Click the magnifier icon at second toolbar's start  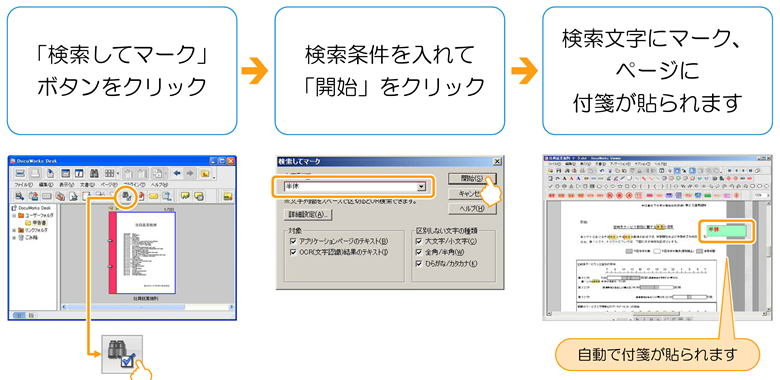tap(19, 196)
